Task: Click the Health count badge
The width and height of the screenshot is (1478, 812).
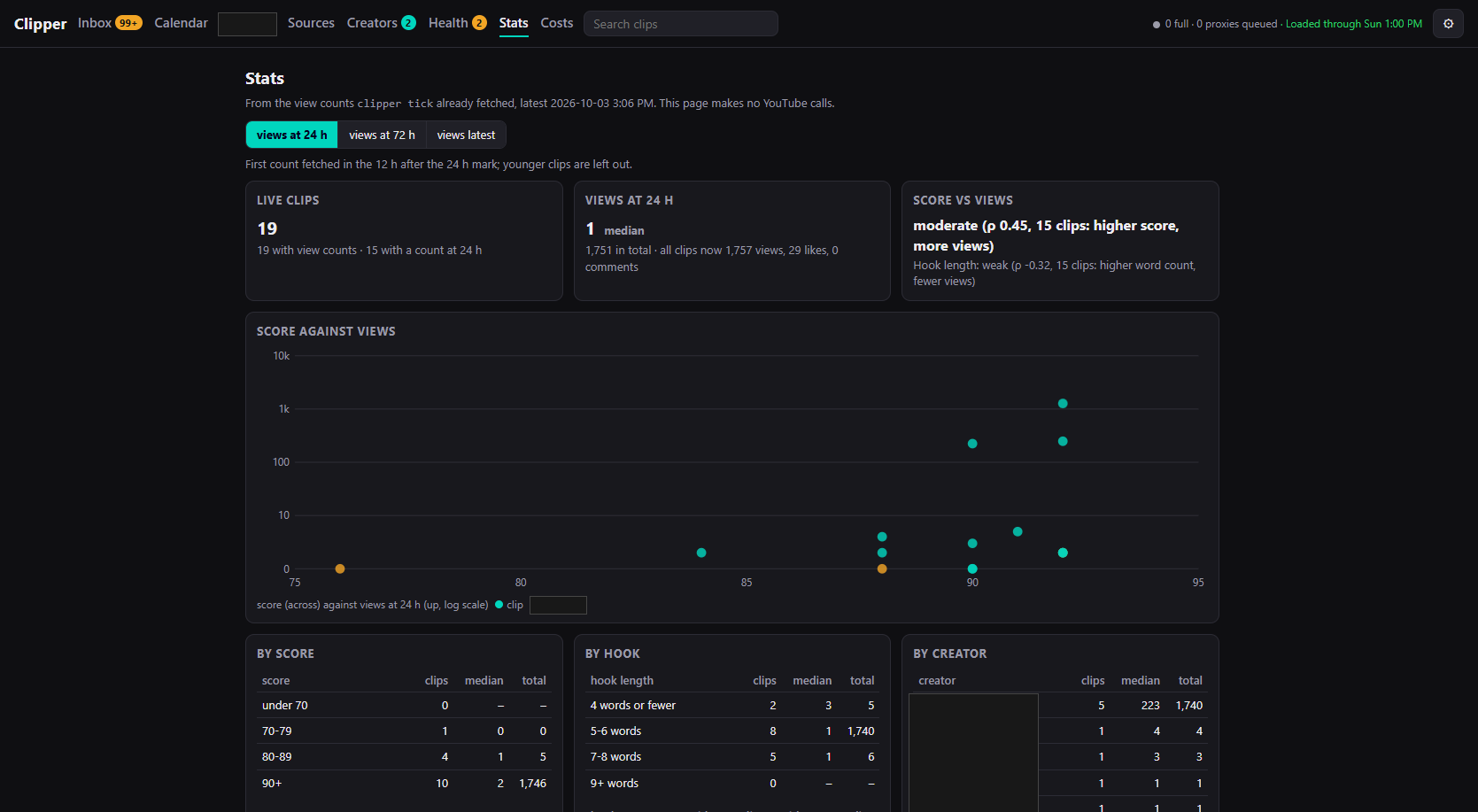Action: (x=479, y=23)
